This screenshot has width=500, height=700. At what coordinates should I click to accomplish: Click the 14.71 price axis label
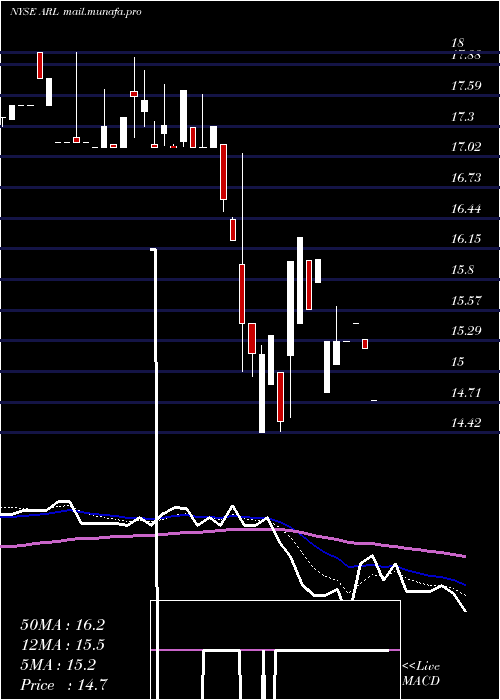coord(466,393)
